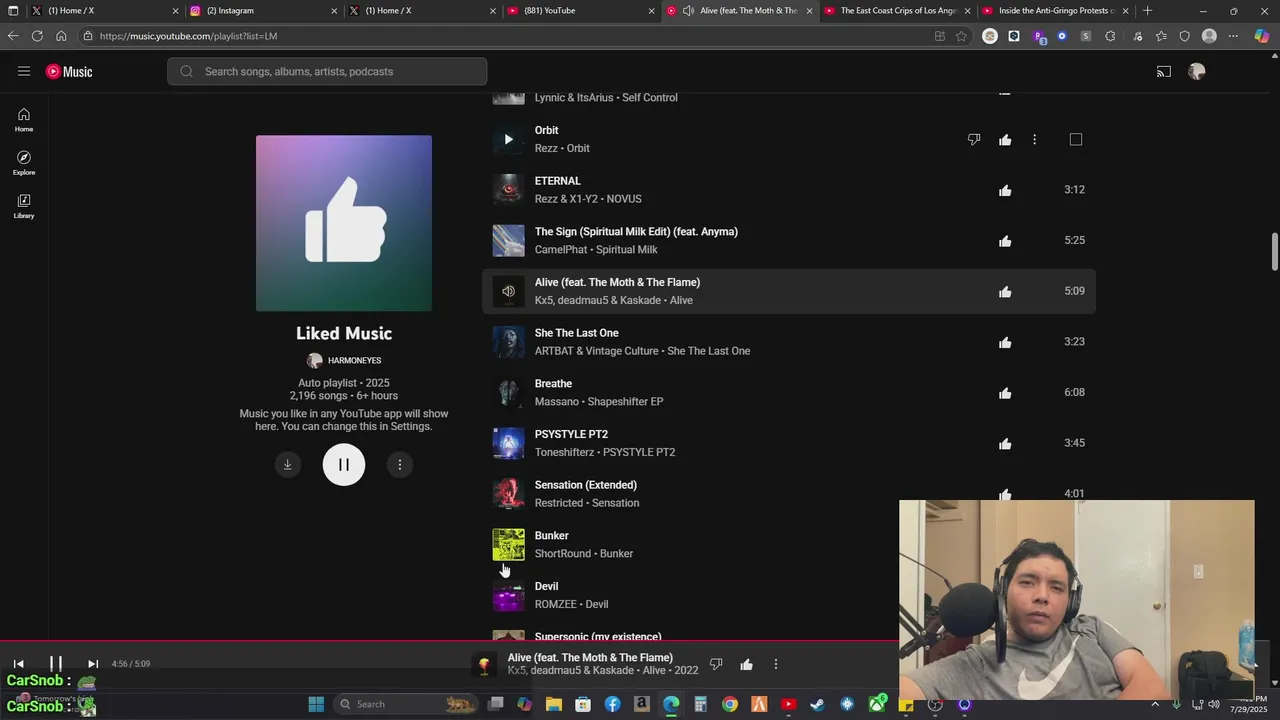Viewport: 1280px width, 720px height.
Task: Play the song Orbit by Rezz
Action: click(508, 139)
